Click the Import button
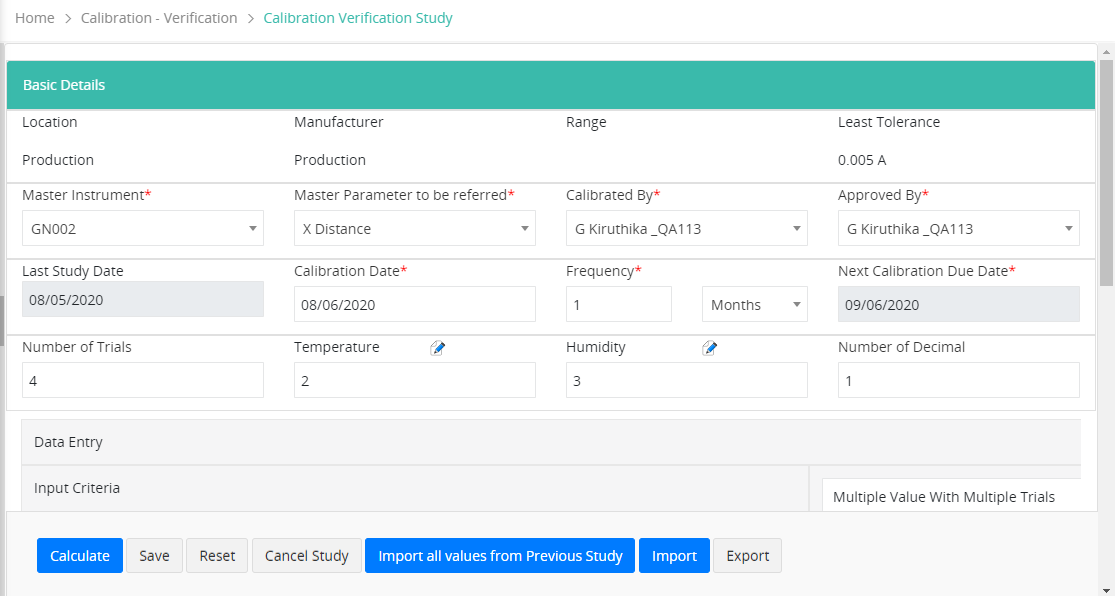 pyautogui.click(x=674, y=555)
